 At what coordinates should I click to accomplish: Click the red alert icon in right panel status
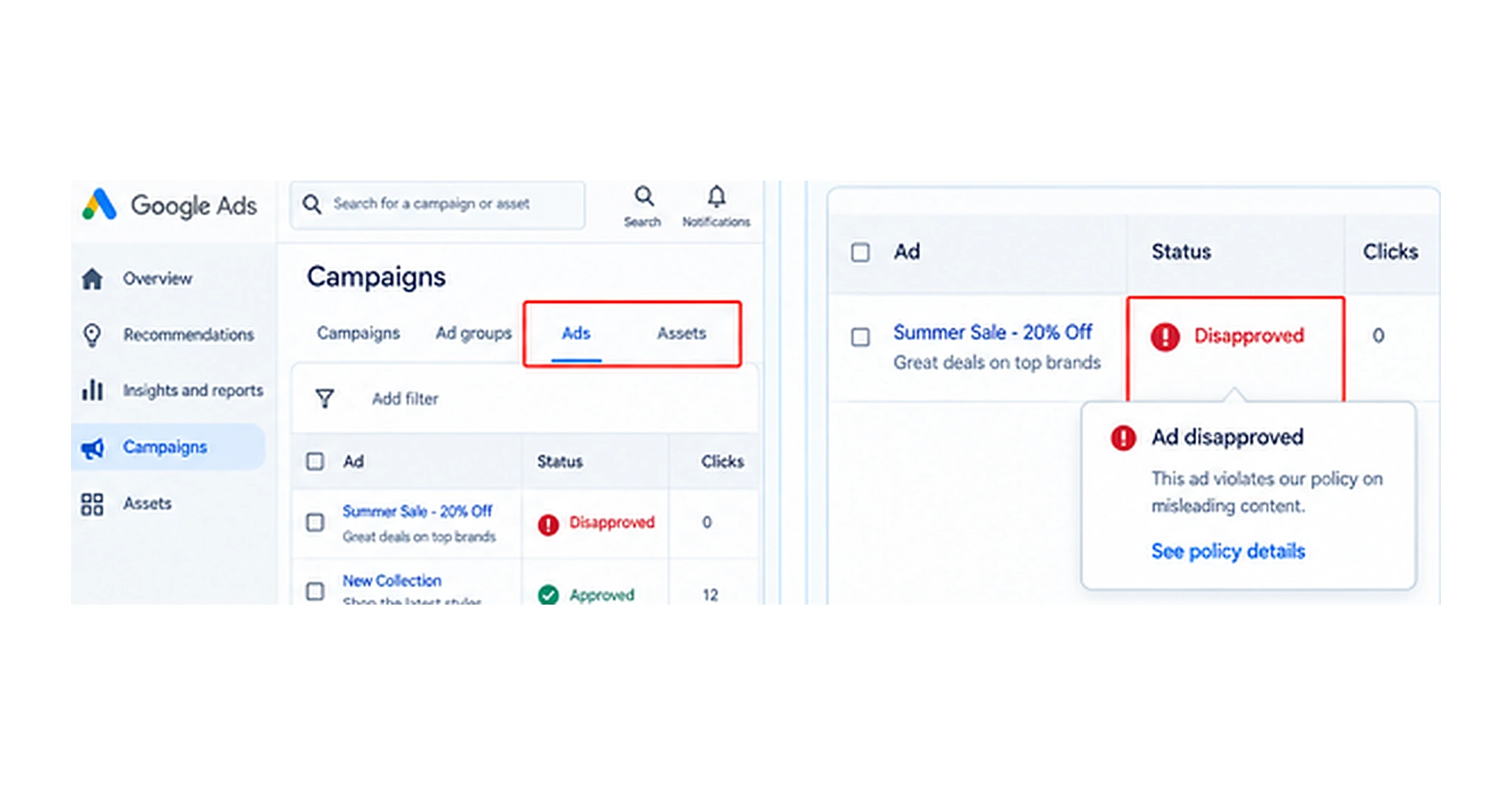pos(1165,336)
